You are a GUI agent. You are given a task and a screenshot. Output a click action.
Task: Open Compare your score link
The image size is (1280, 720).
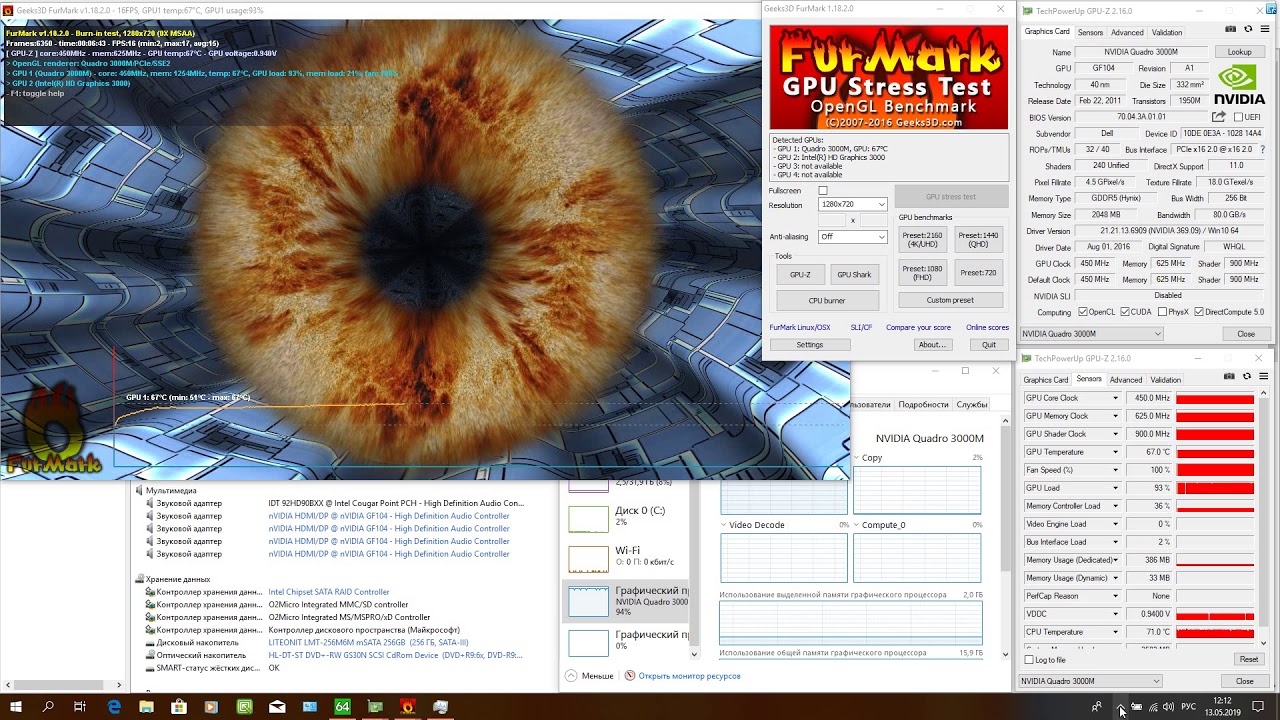point(918,328)
